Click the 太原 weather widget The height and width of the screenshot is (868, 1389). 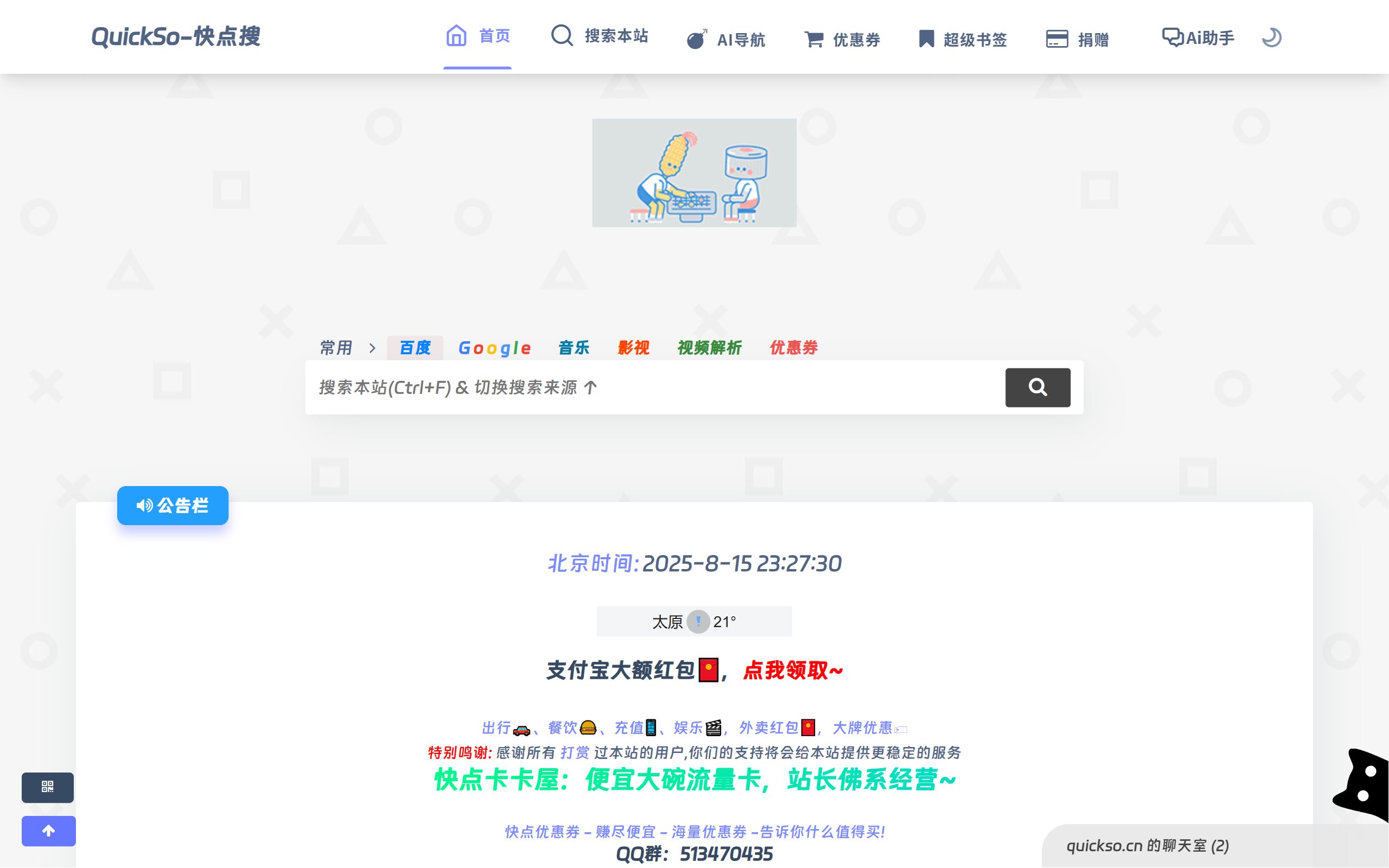[x=694, y=622]
